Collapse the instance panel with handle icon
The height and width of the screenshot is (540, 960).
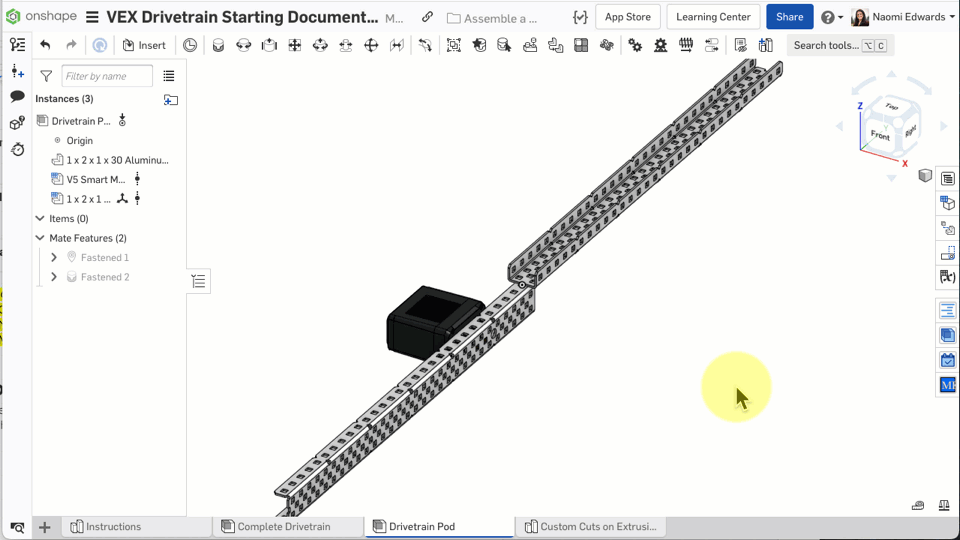click(198, 281)
